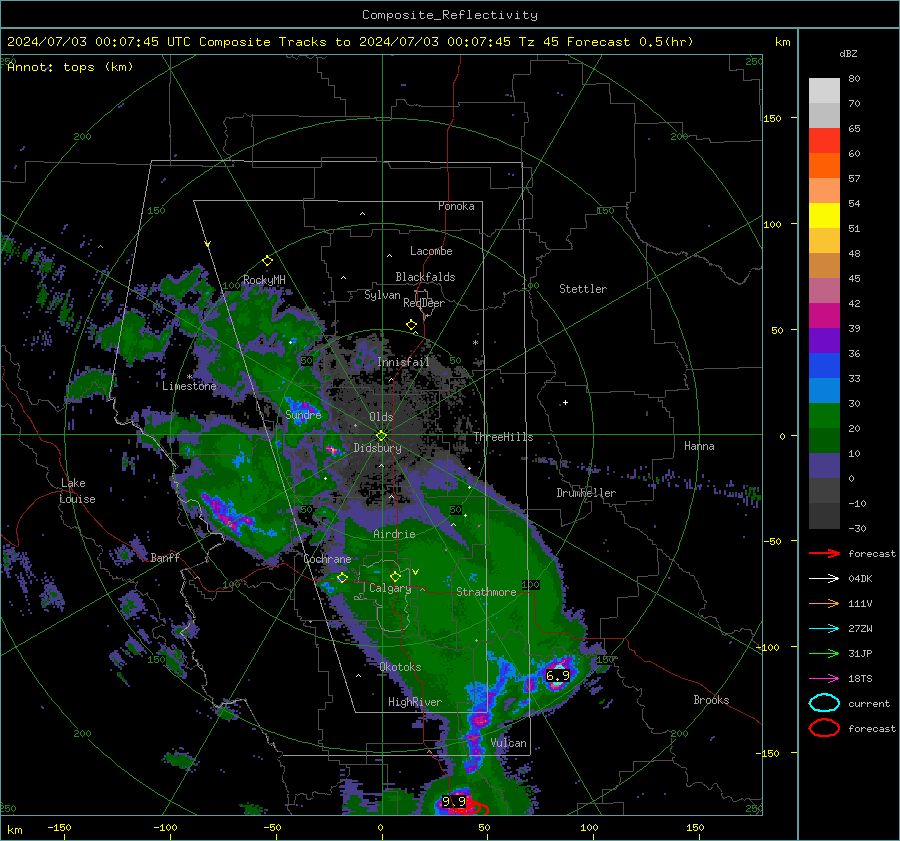Pick the blue 33-36 dBZ swatch
Viewport: 900px width, 841px height.
[x=824, y=366]
